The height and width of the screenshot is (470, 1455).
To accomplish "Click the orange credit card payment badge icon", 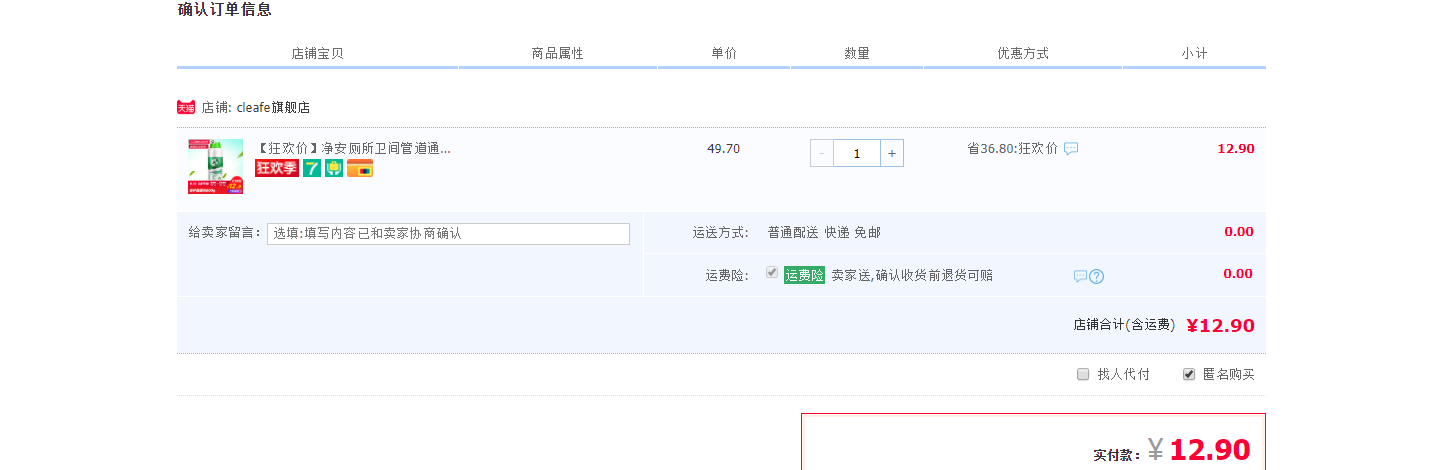I will click(360, 168).
